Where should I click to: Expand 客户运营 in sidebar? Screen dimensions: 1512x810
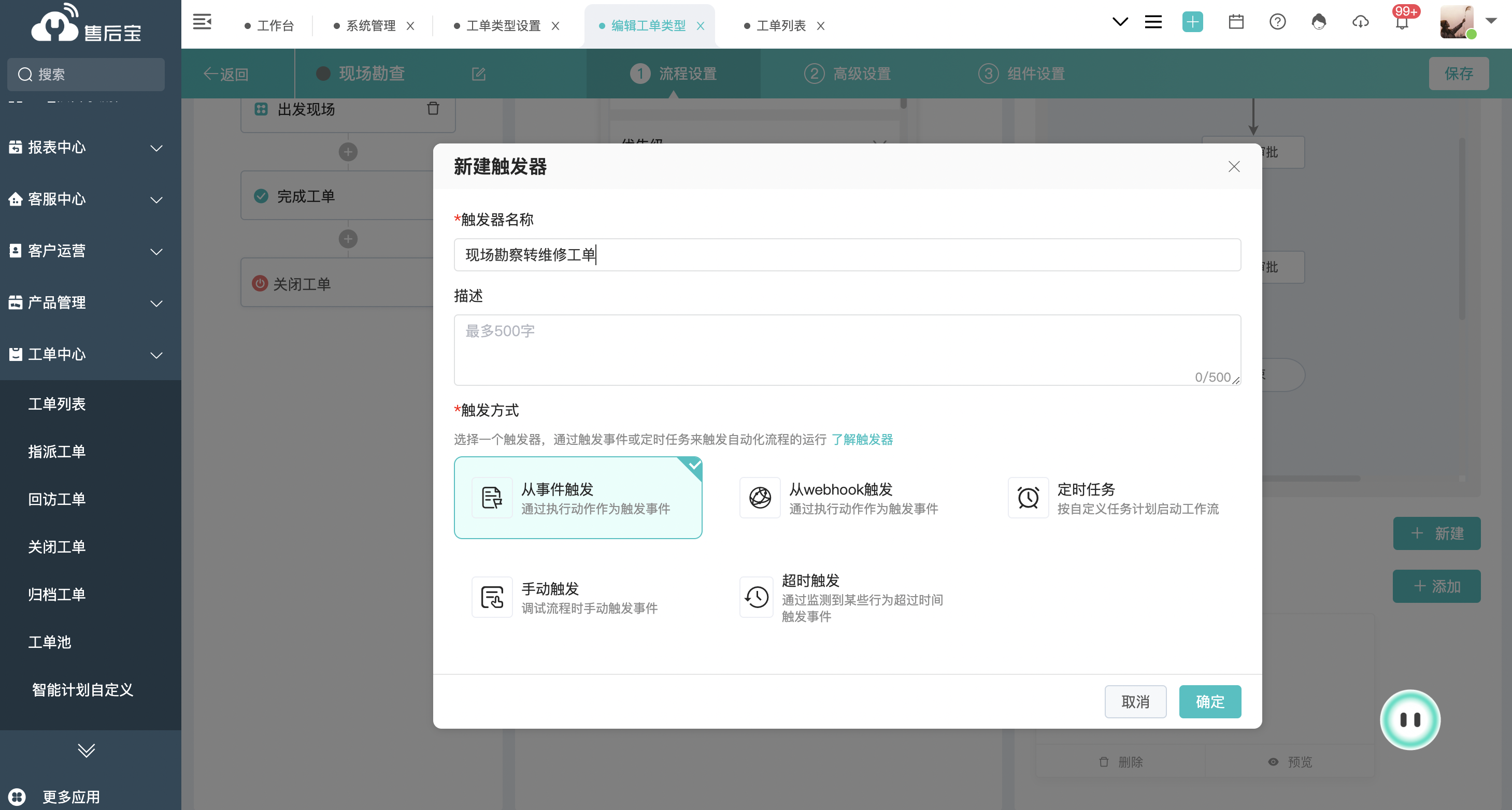90,251
